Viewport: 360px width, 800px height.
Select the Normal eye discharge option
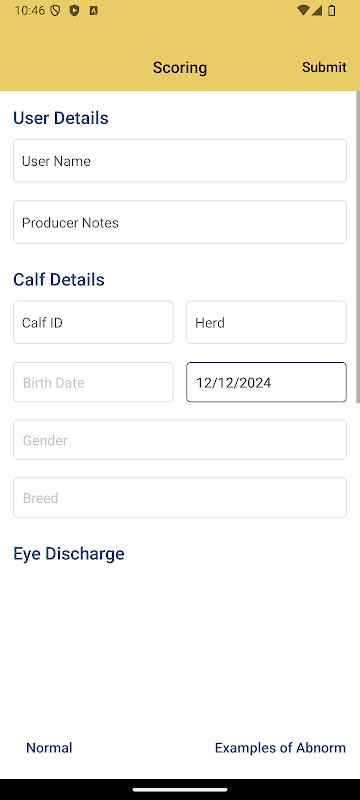point(49,748)
